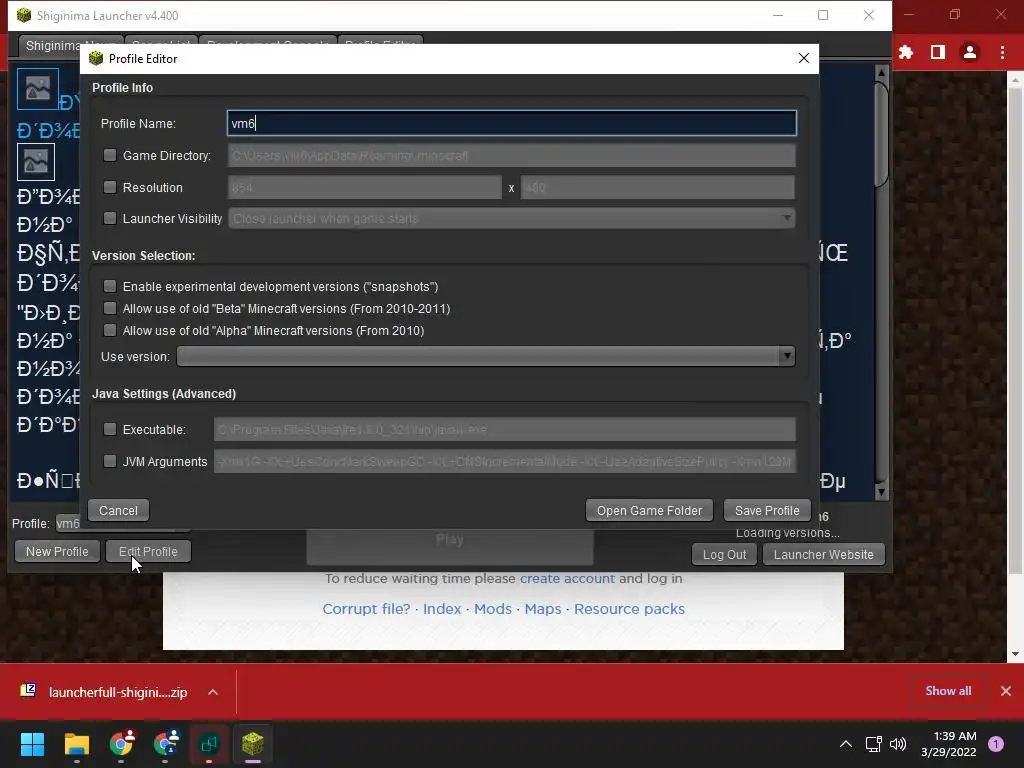Allow old Alpha Minecraft versions checkbox

point(110,330)
